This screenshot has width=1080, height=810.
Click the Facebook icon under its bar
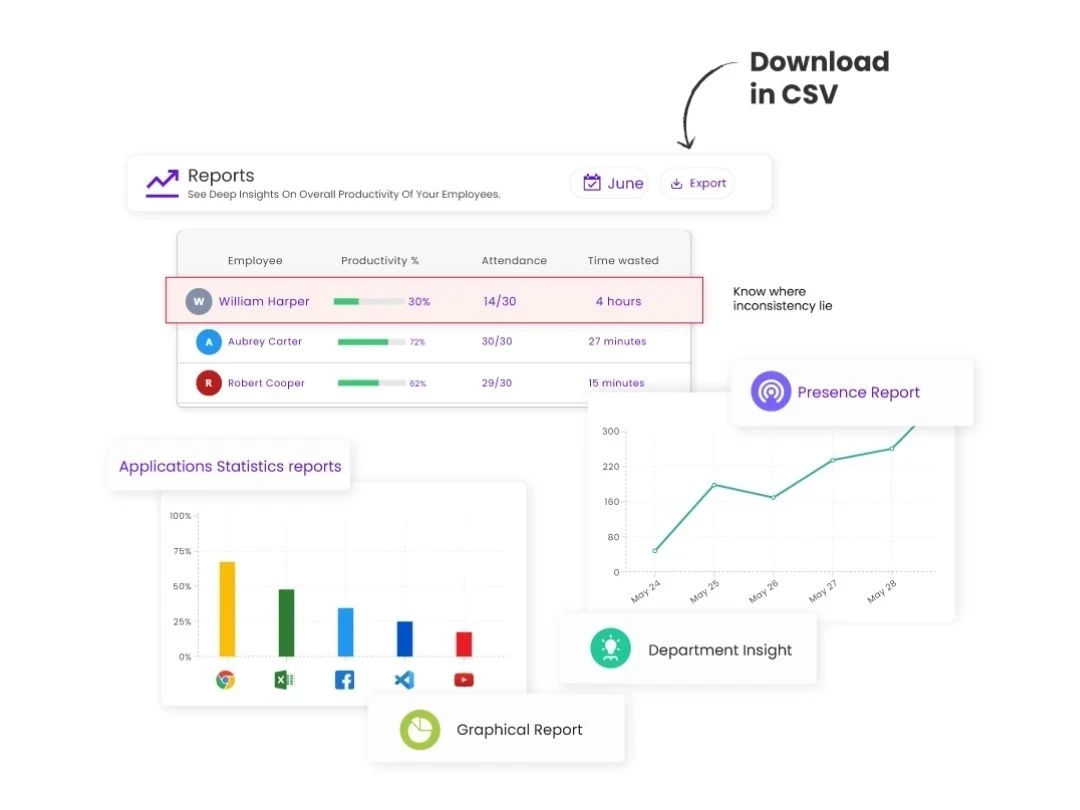click(344, 680)
